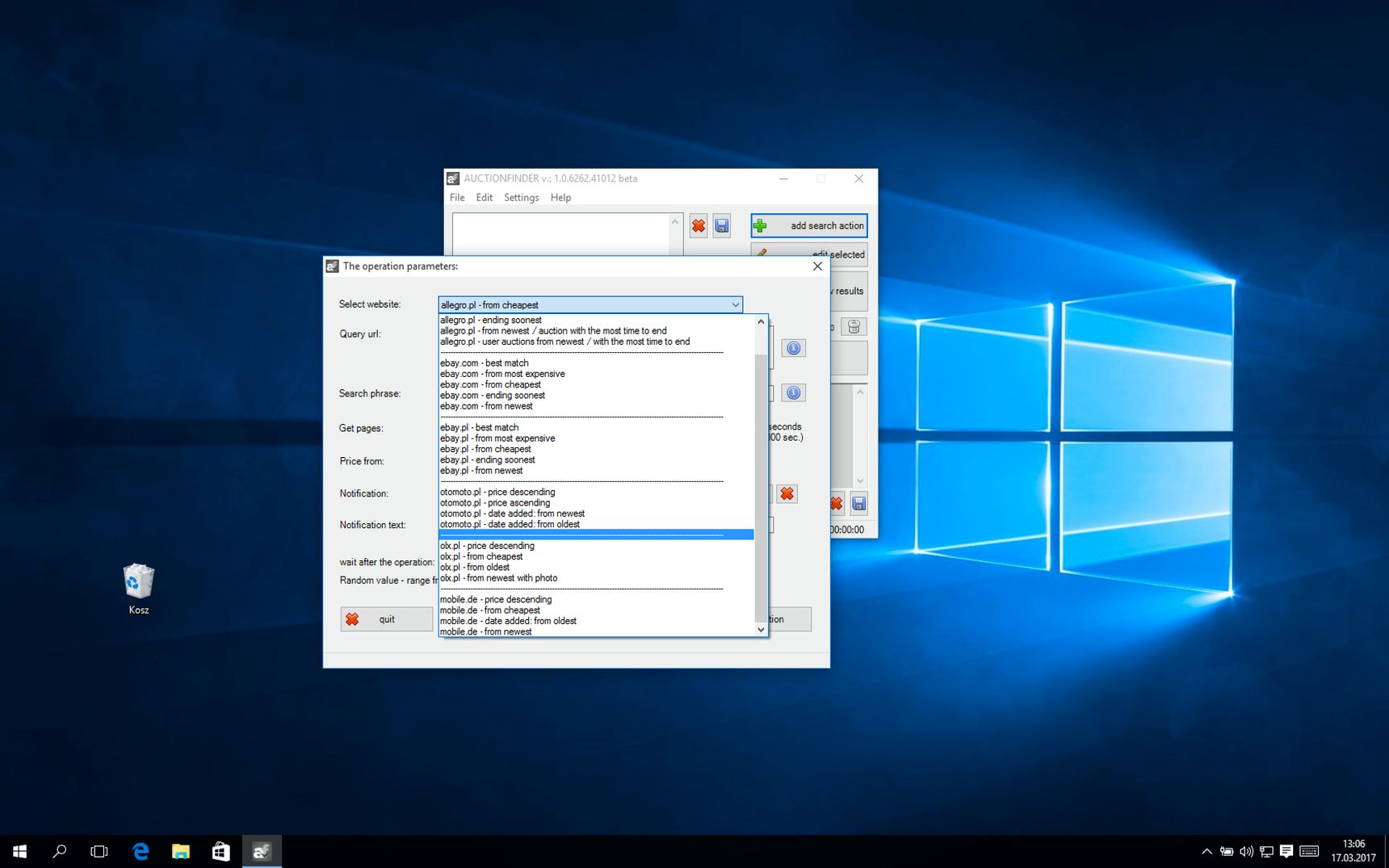Choose olx.pl - from cheapest
Image resolution: width=1389 pixels, height=868 pixels.
click(x=596, y=557)
